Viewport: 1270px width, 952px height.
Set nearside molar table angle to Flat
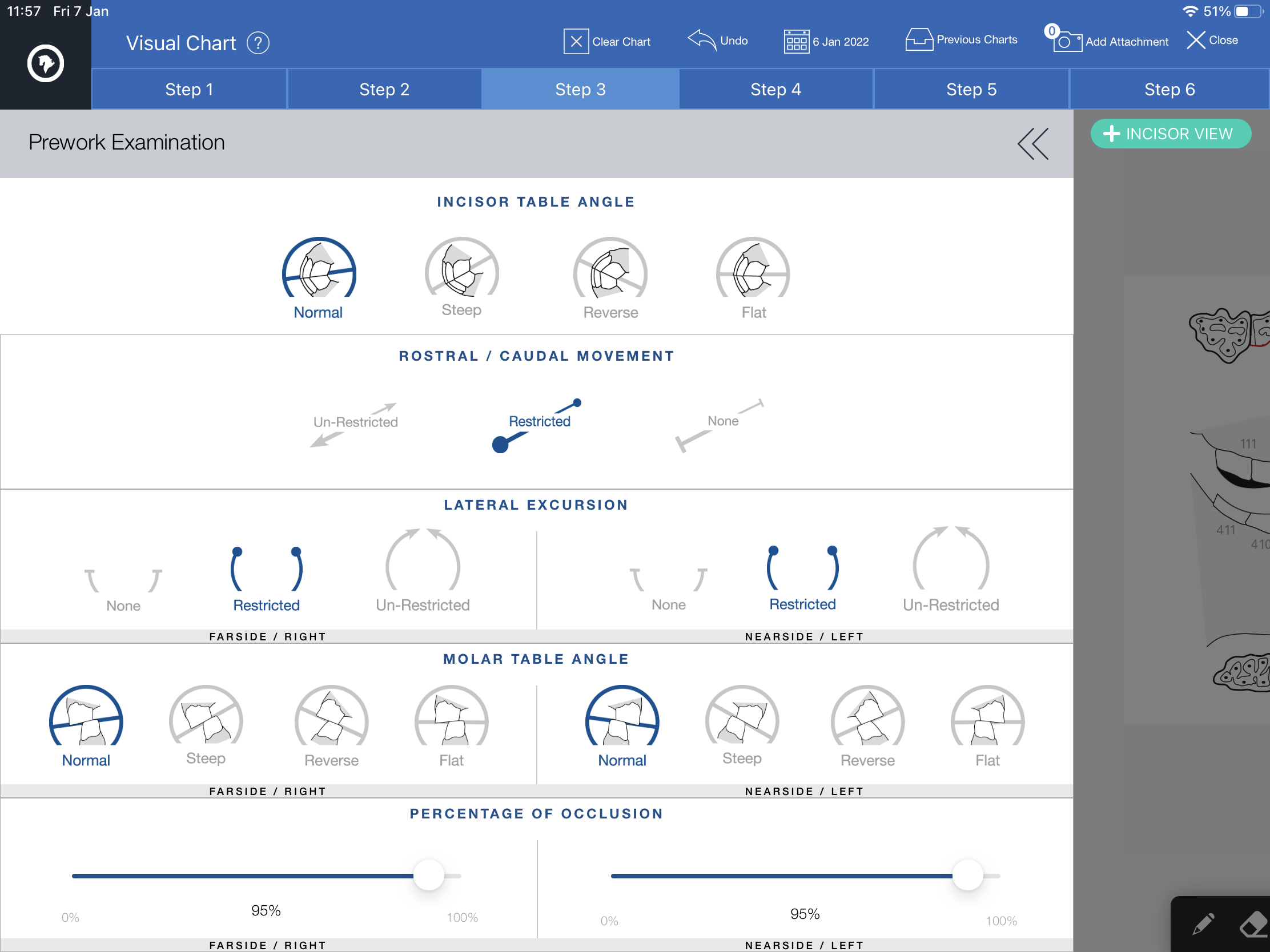point(987,726)
